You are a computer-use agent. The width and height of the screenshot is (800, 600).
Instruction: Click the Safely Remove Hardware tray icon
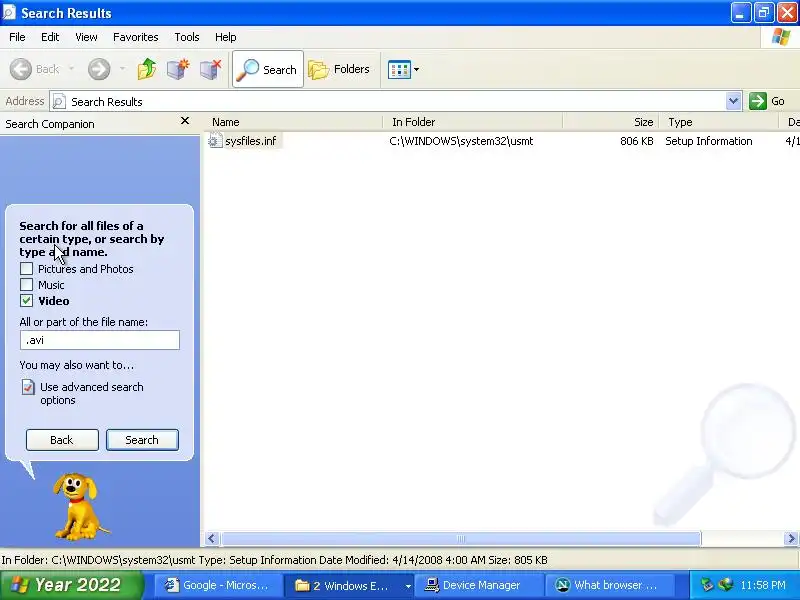click(x=707, y=585)
